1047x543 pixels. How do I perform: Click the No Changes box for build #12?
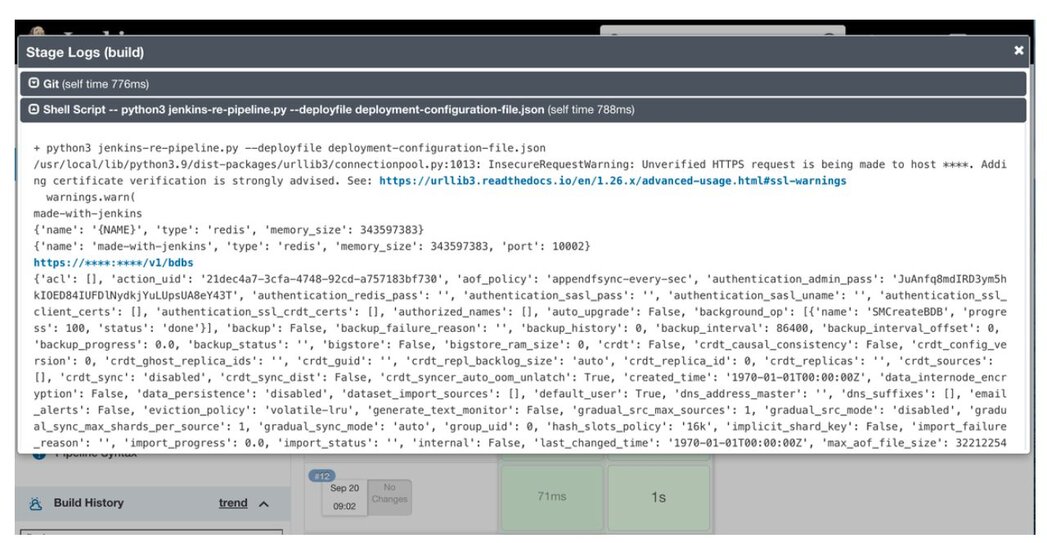[x=389, y=497]
